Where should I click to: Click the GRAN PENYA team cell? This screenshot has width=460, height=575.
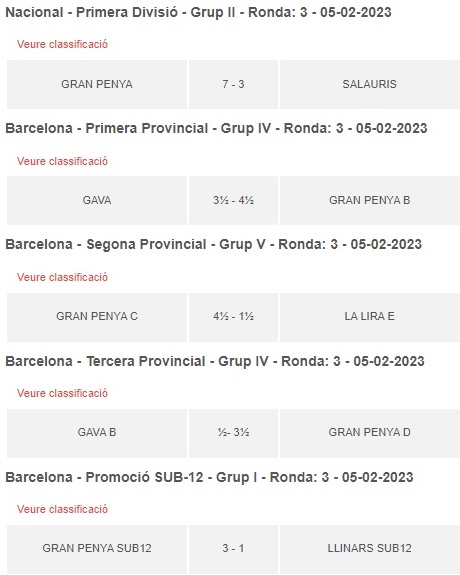[97, 84]
